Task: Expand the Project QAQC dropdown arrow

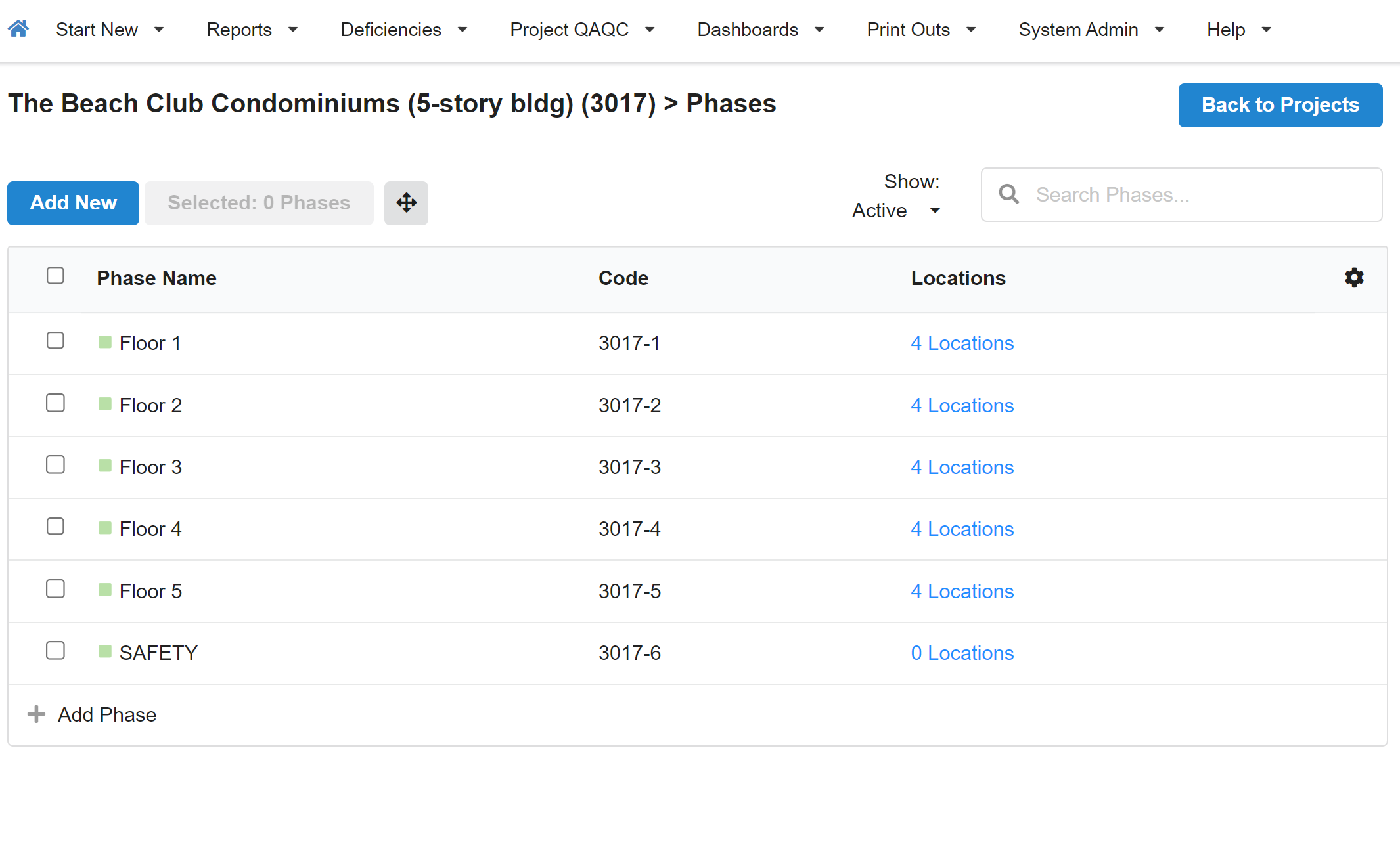Action: click(650, 30)
